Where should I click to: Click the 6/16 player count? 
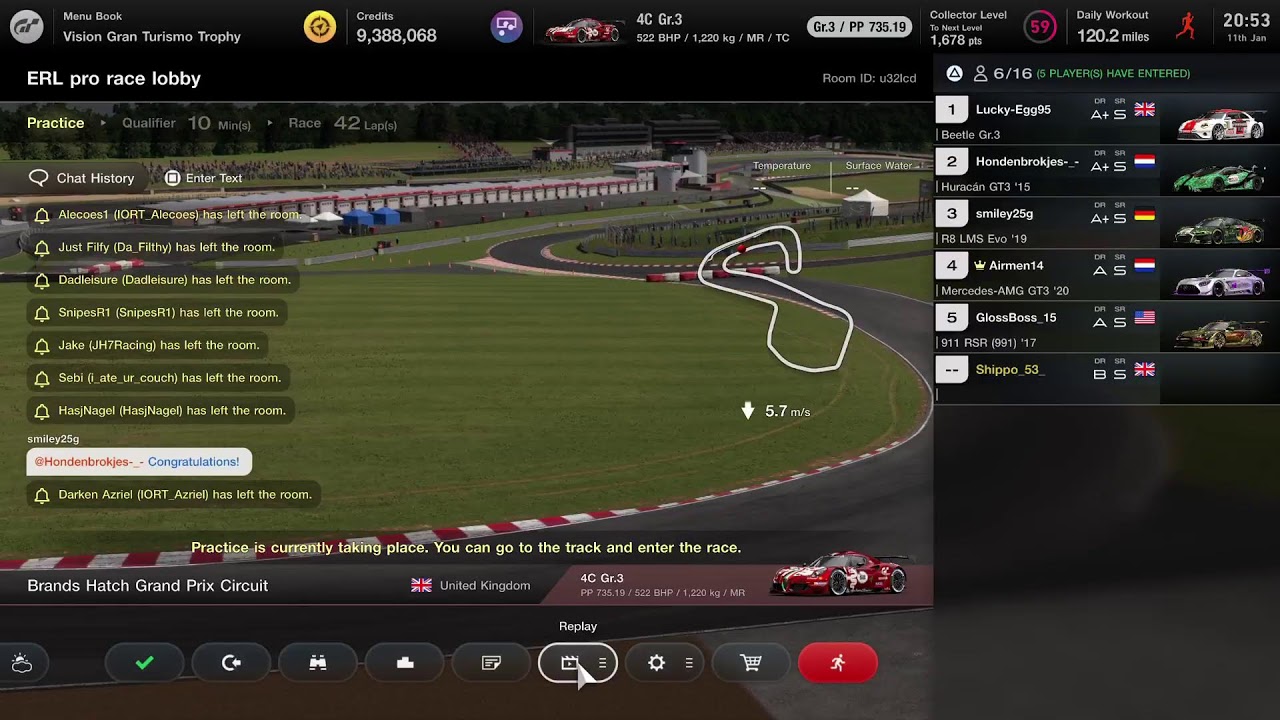pos(1013,73)
